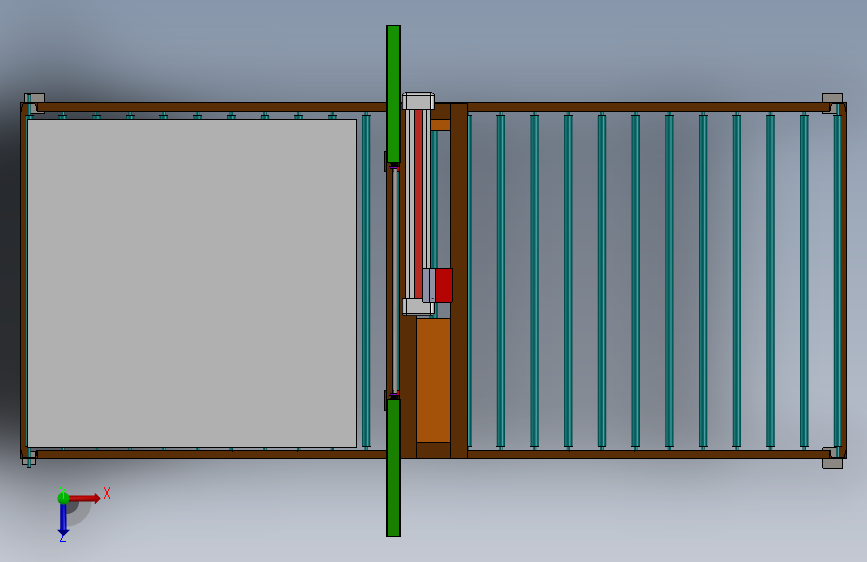Screen dimensions: 867x562
Task: Select the white cylinder end cap at the top
Action: point(419,101)
